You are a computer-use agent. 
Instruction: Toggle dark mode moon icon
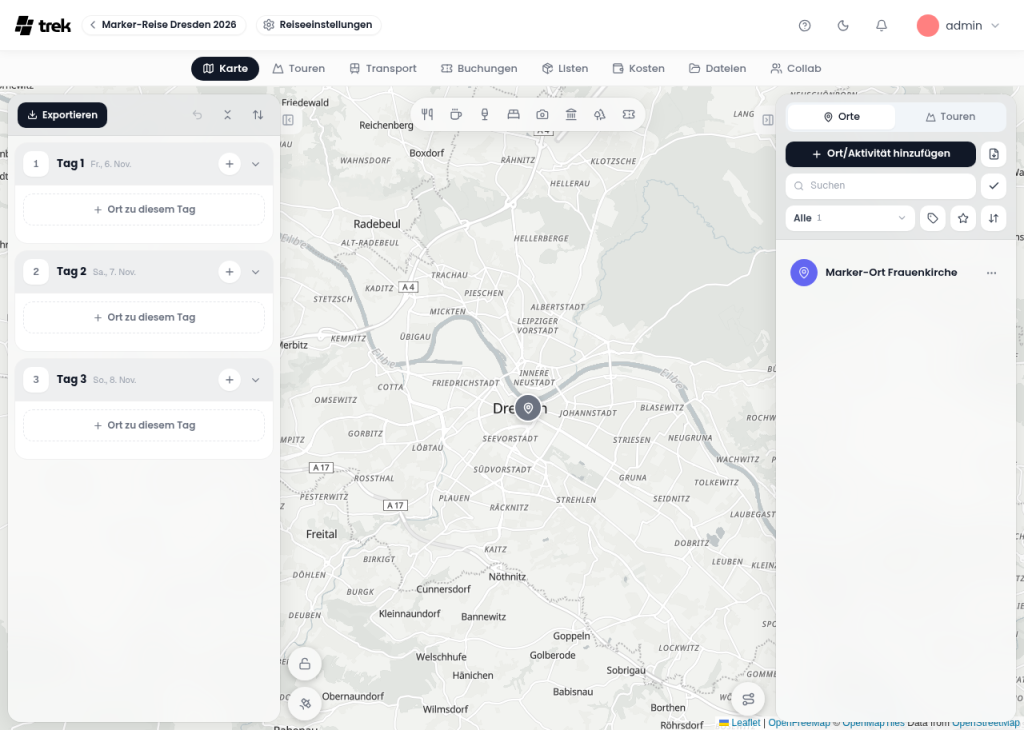click(843, 25)
